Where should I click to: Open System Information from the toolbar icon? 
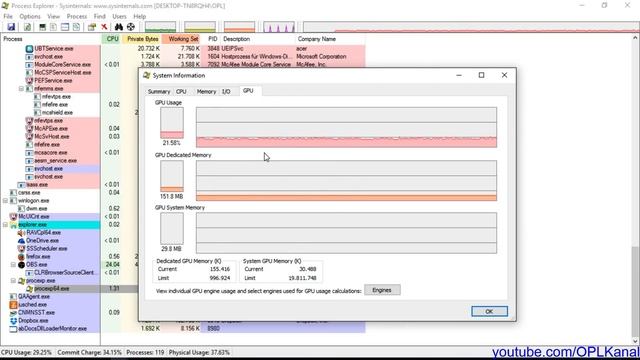(x=42, y=27)
